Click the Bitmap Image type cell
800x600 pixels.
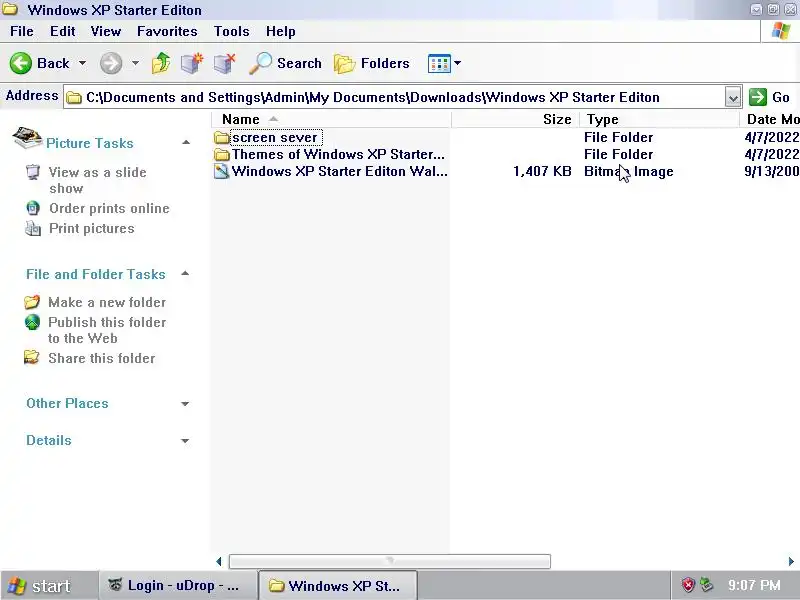click(629, 171)
